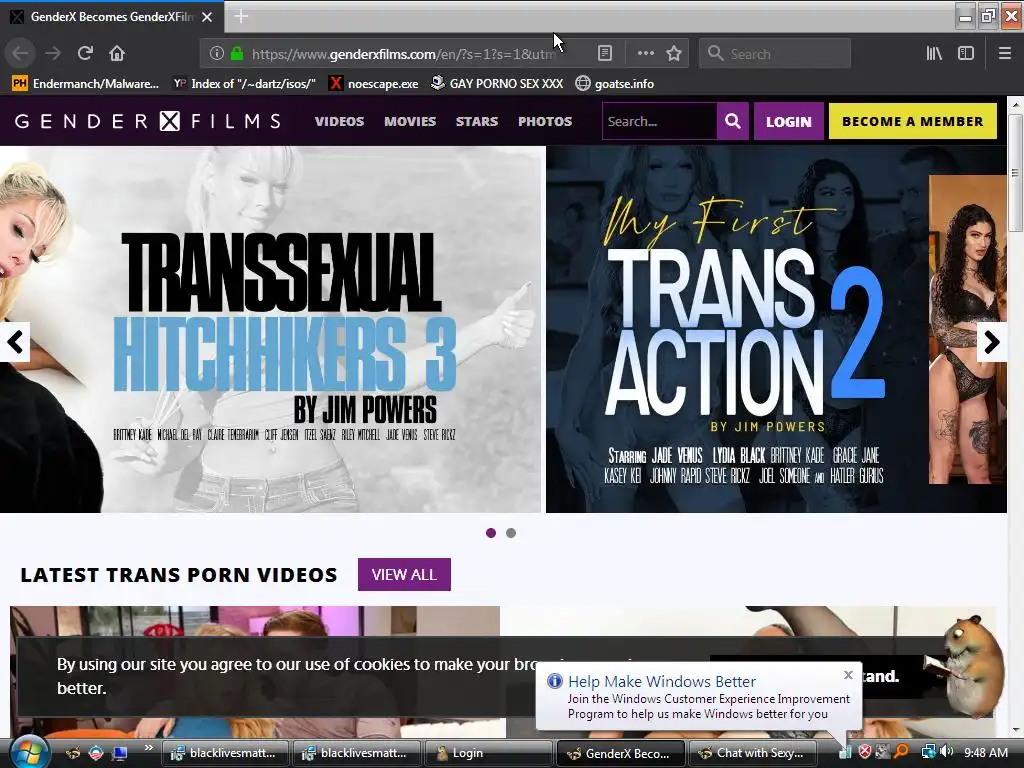Toggle reader view icon in address bar
The width and height of the screenshot is (1024, 768).
click(x=605, y=54)
